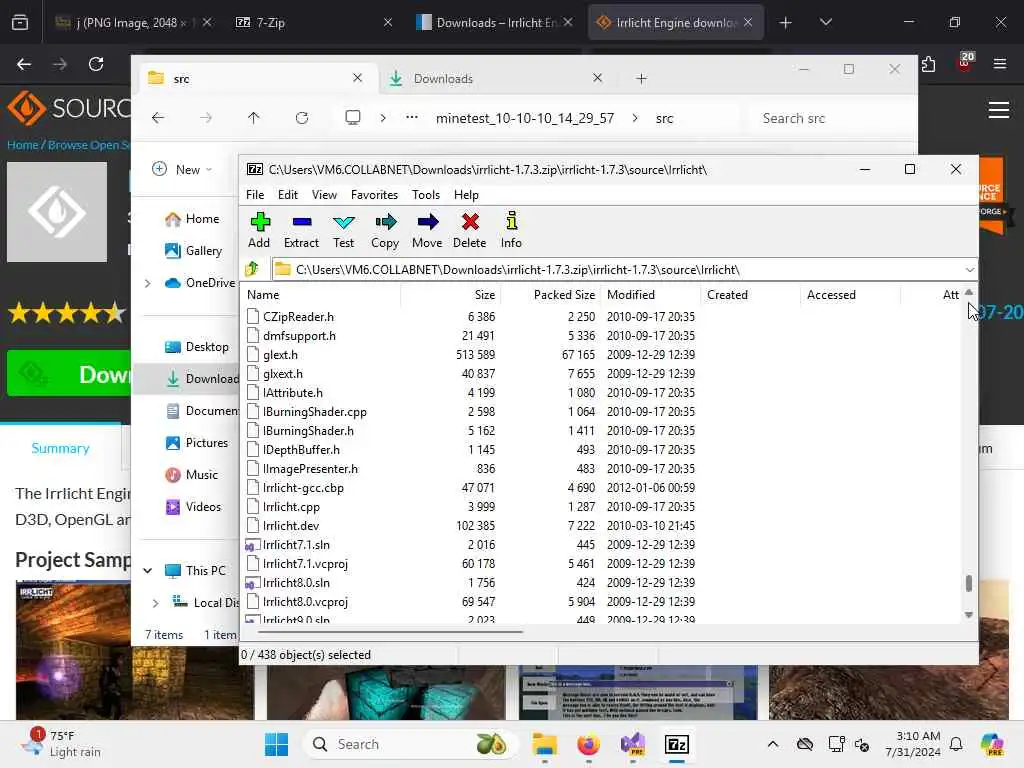Collapse the This PC tree node
Screen dimensions: 1024x768
coord(148,571)
